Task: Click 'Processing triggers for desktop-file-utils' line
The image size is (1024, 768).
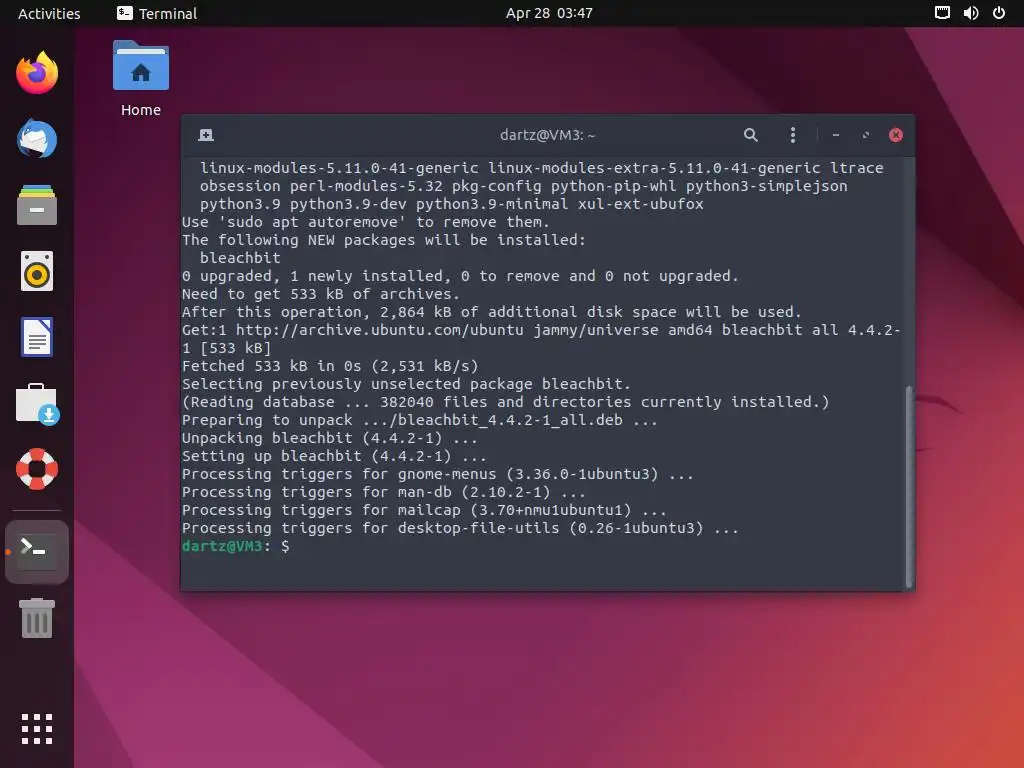Action: coord(460,528)
